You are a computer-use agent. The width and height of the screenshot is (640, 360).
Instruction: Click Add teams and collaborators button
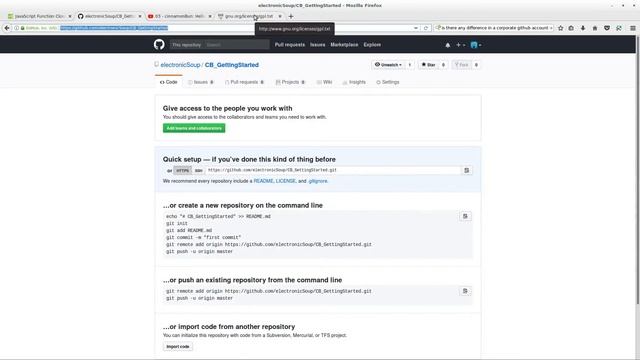tap(194, 128)
